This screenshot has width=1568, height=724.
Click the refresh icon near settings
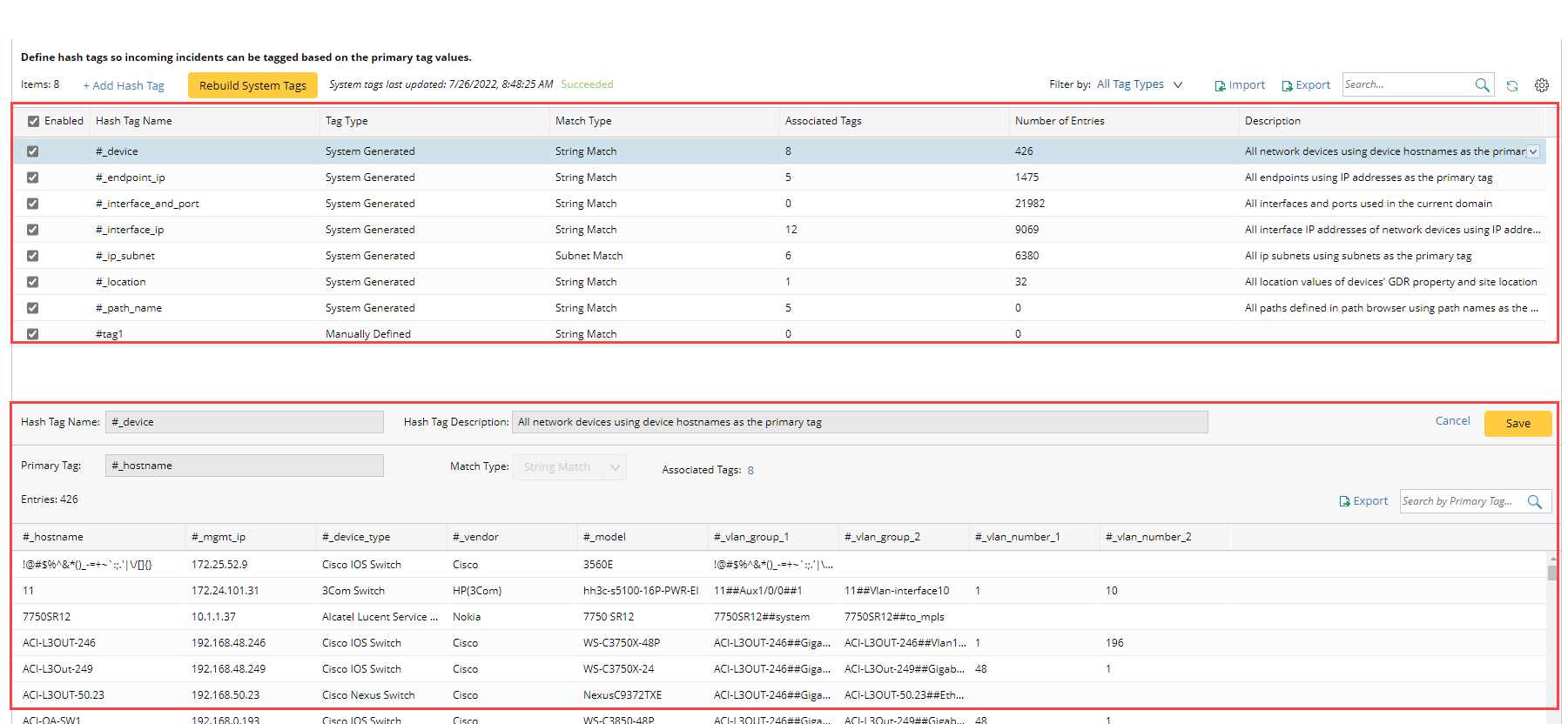click(1512, 85)
